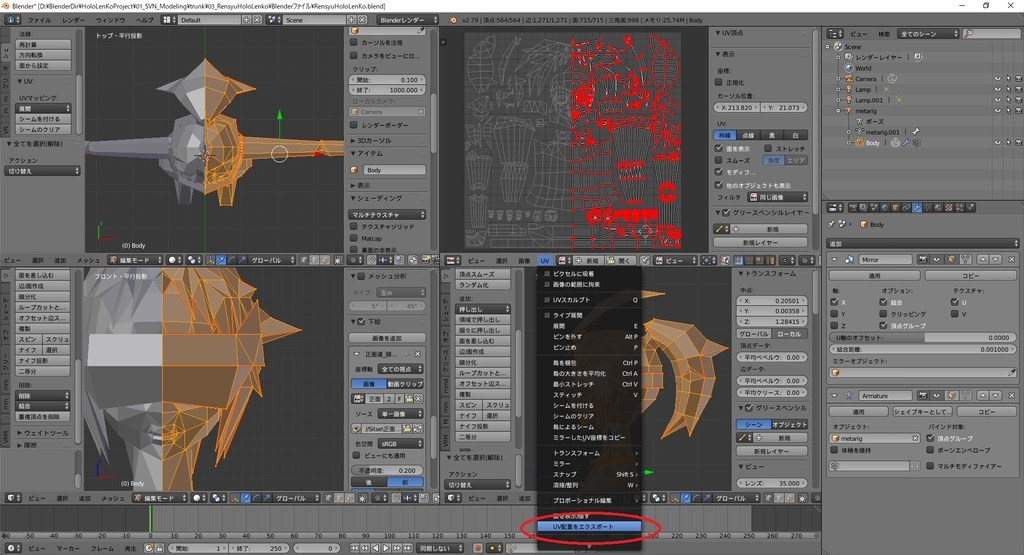Viewport: 1024px width, 555px height.
Task: Click the Body object wrench modifier icon in outliner
Action: coord(906,143)
